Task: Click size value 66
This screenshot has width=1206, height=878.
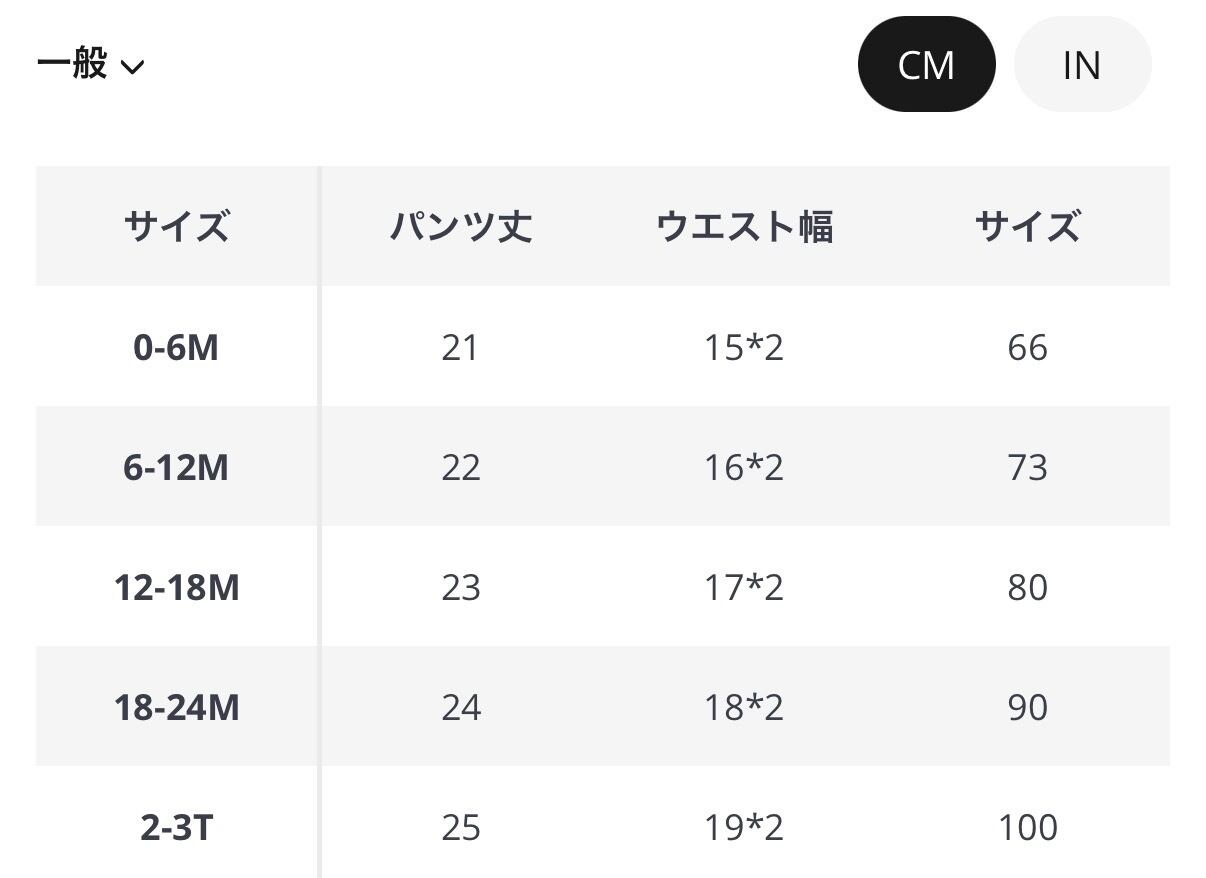Action: [1028, 347]
